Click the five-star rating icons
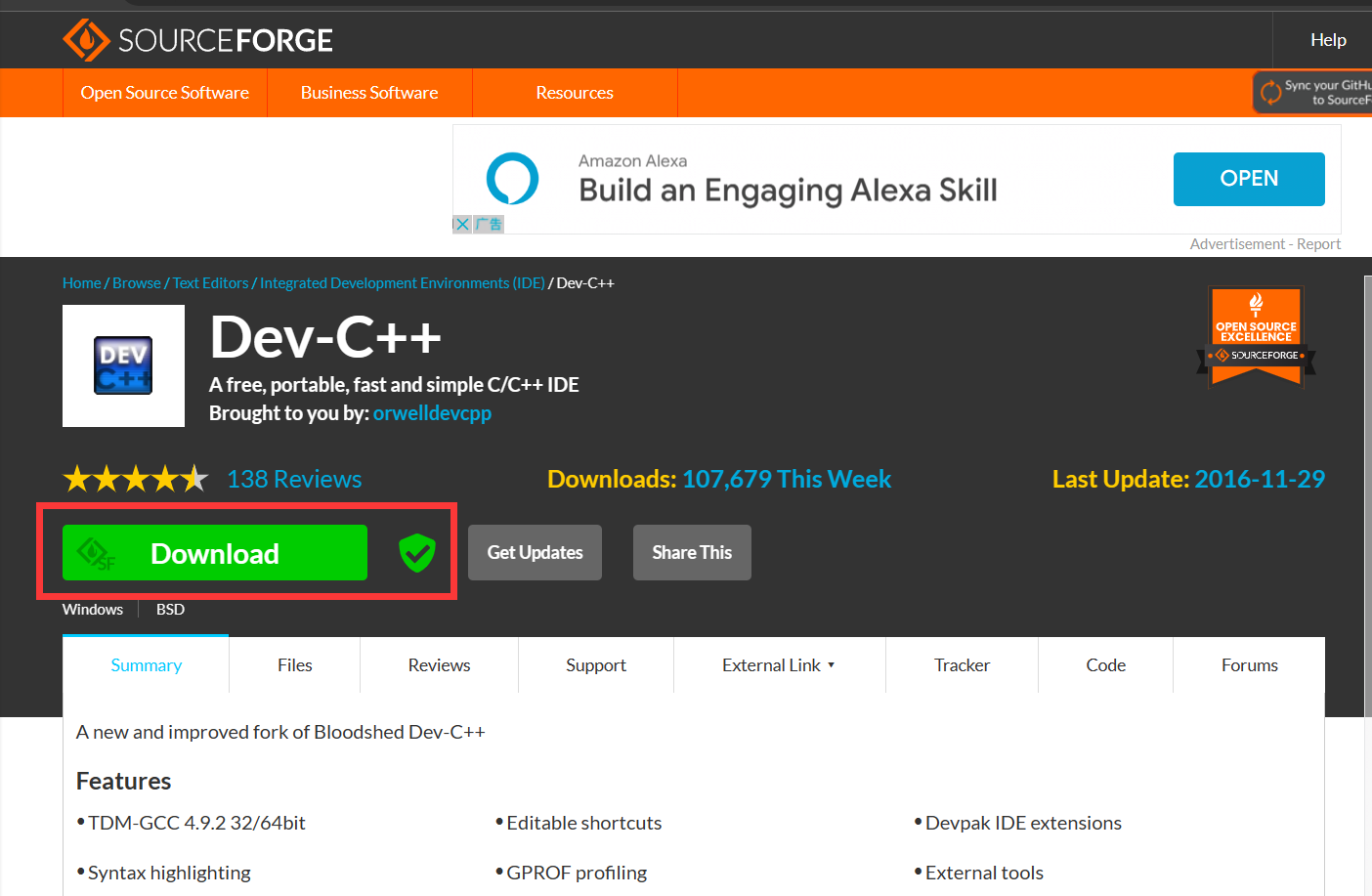The height and width of the screenshot is (896, 1372). point(135,479)
